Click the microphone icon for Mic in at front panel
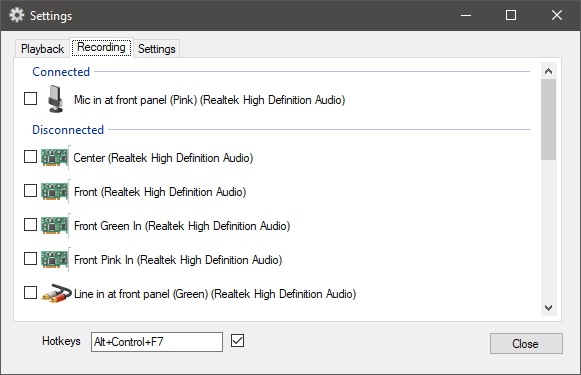 [56, 99]
